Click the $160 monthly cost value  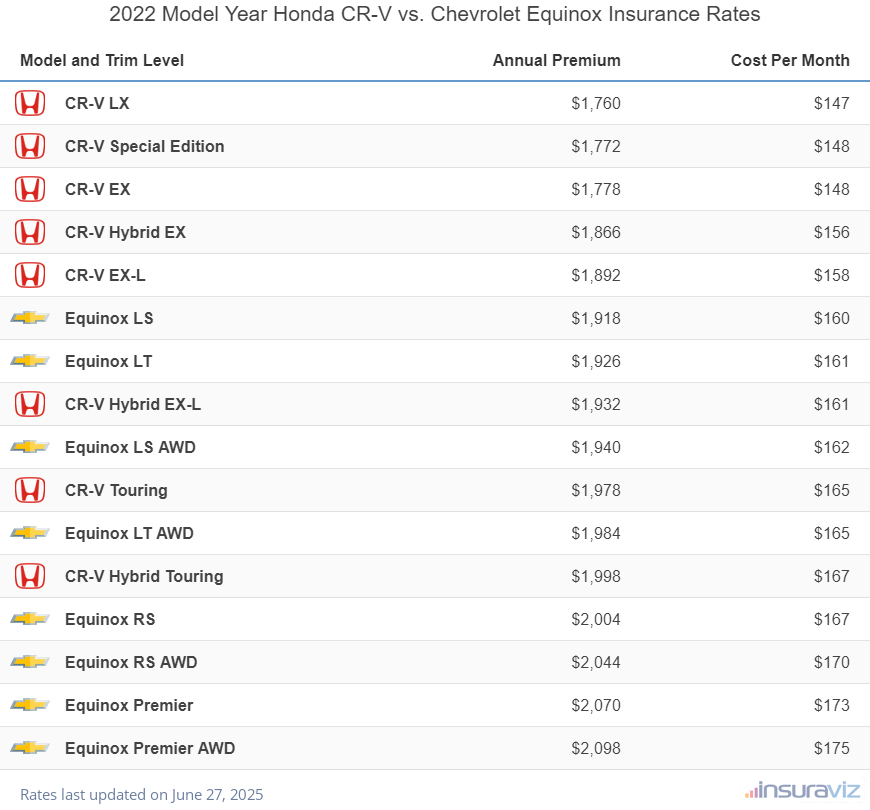832,318
